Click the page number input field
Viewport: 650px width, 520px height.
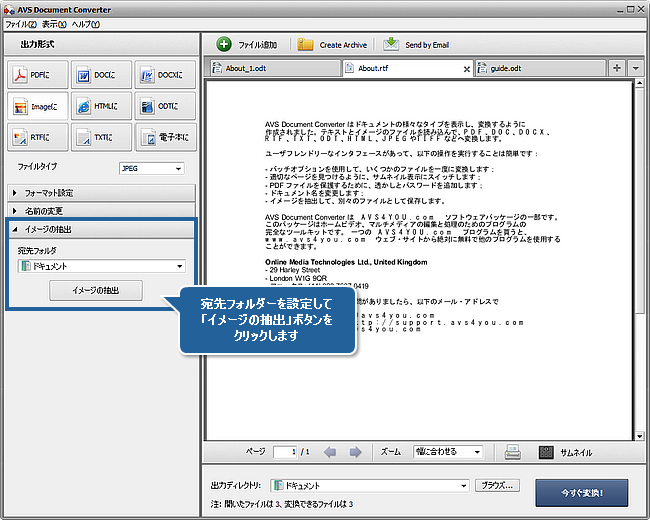tap(285, 452)
